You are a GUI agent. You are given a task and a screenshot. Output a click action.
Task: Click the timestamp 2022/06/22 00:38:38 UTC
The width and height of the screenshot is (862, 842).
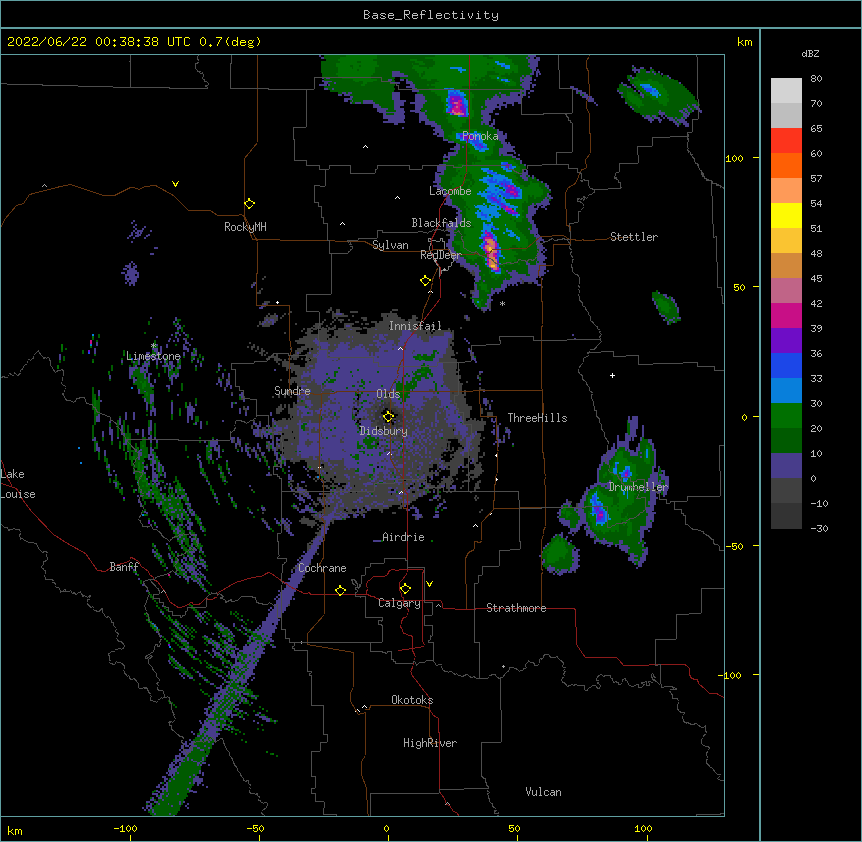coord(98,42)
